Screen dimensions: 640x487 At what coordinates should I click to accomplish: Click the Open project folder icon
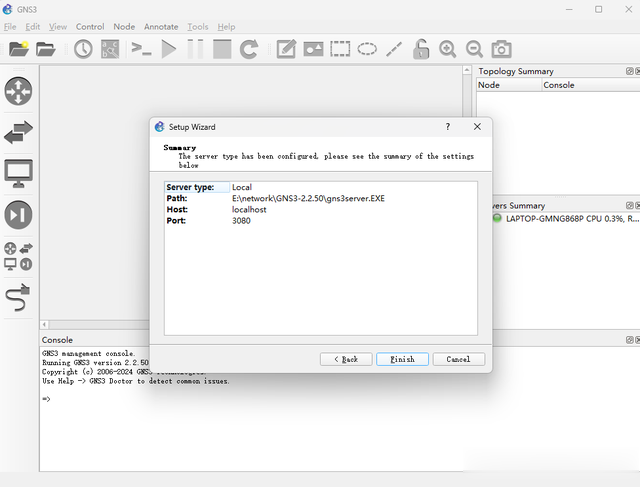(45, 49)
